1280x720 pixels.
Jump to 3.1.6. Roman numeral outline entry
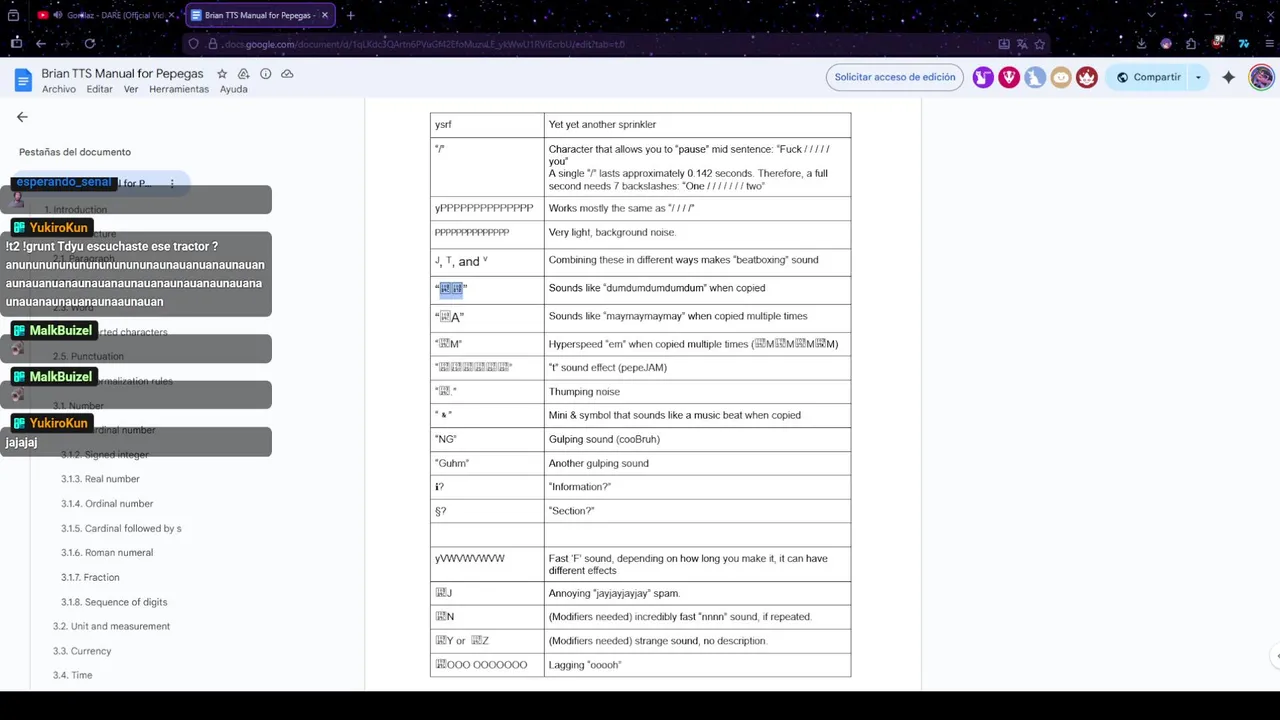[107, 553]
